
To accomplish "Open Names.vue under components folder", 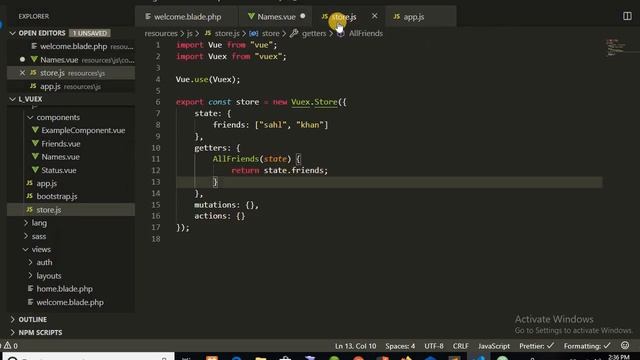I will (x=60, y=157).
